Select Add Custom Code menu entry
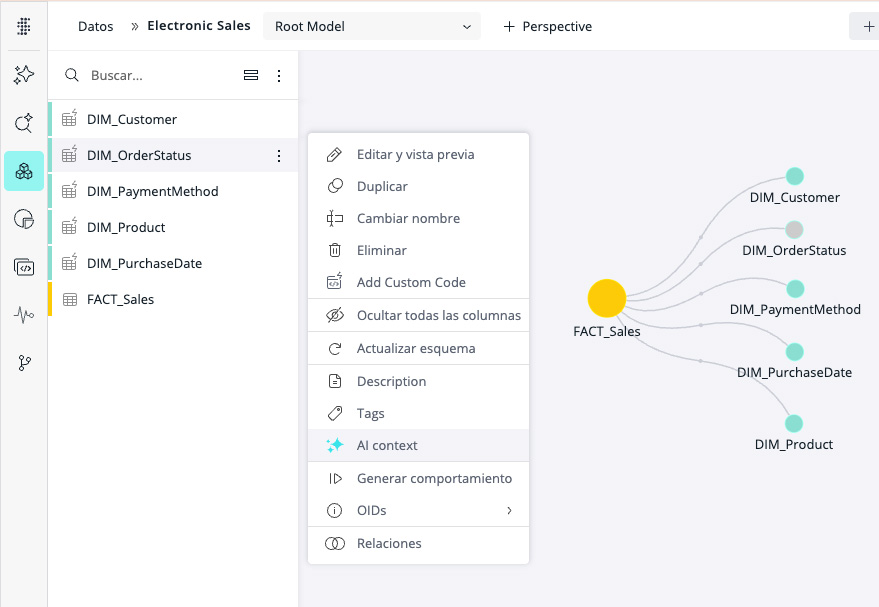 click(x=418, y=282)
